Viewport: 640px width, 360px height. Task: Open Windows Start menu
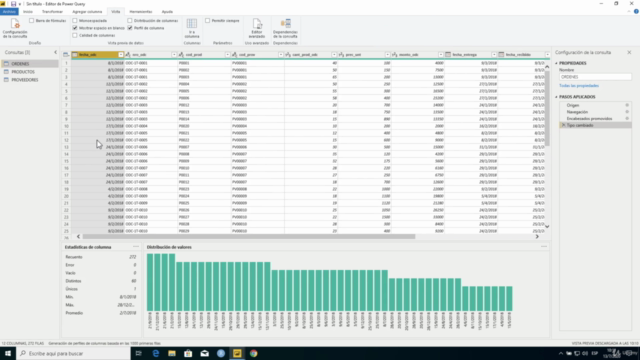pos(8,353)
